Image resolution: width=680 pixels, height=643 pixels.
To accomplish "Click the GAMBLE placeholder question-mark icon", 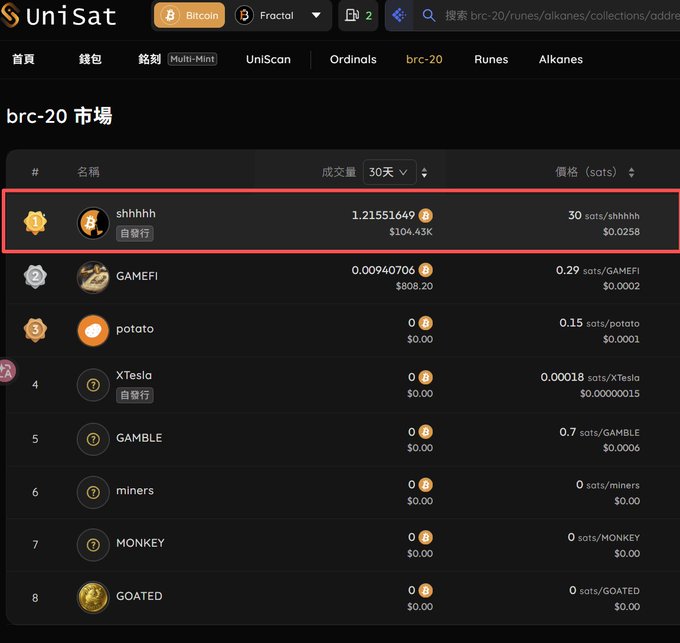I will click(93, 439).
